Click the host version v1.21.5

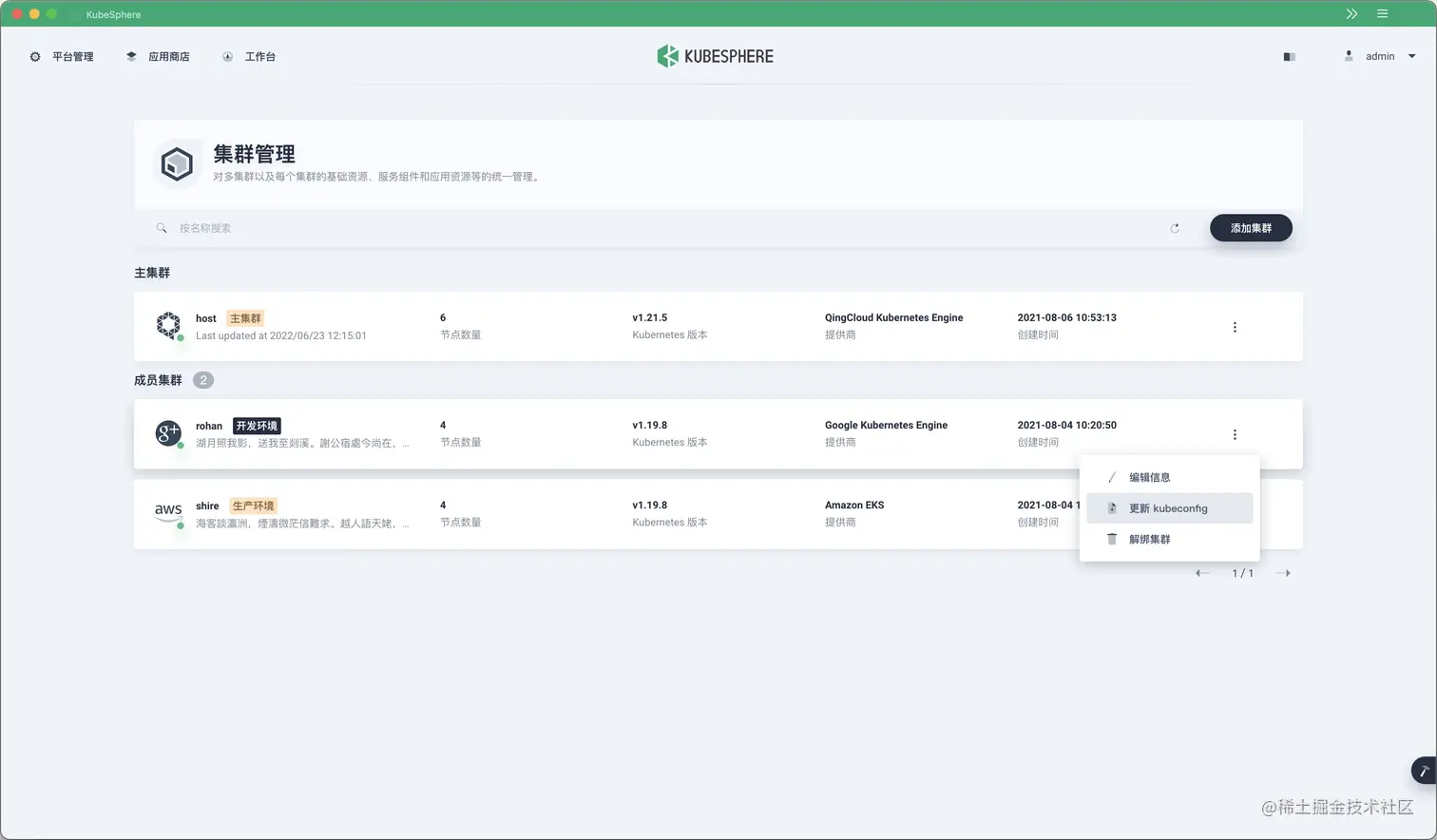pyautogui.click(x=650, y=317)
